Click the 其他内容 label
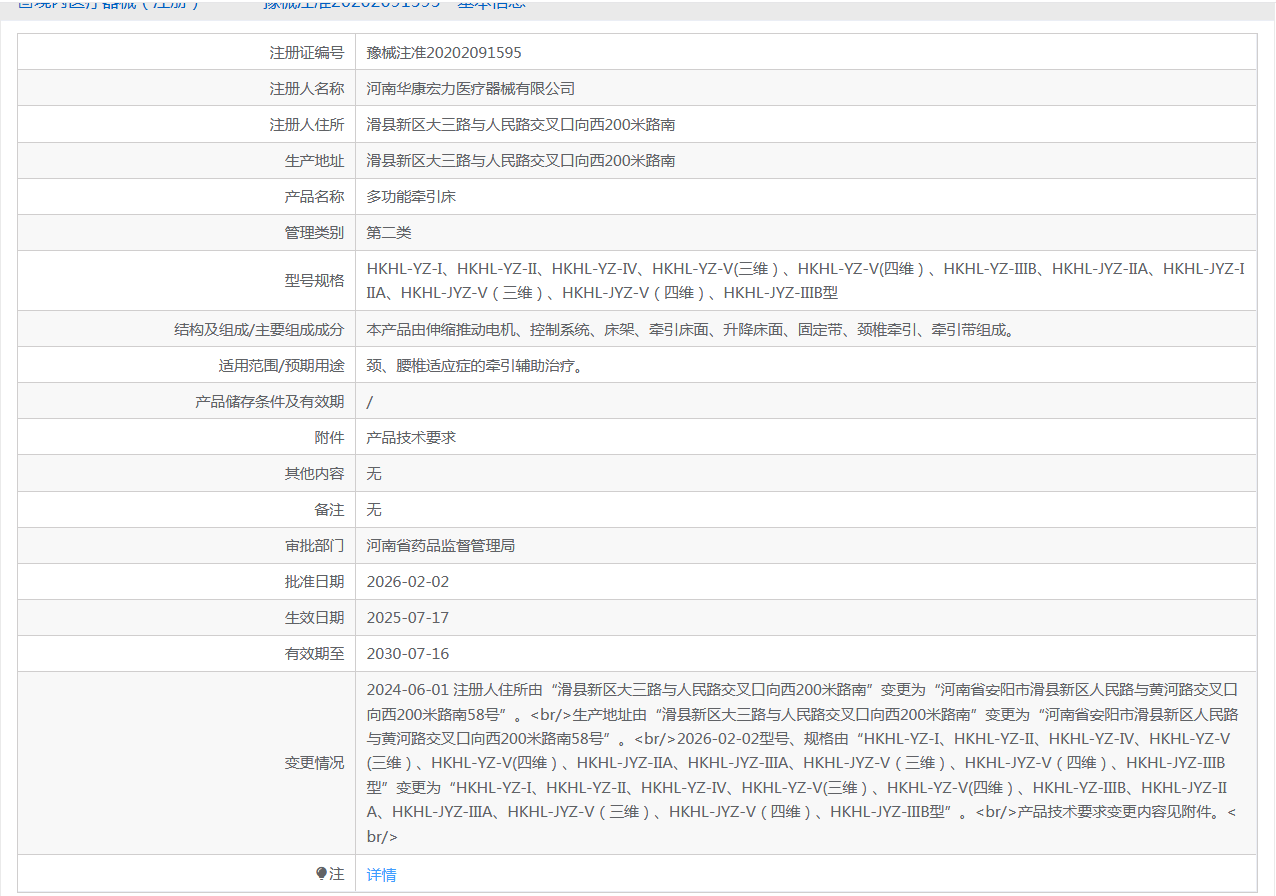 [x=314, y=473]
